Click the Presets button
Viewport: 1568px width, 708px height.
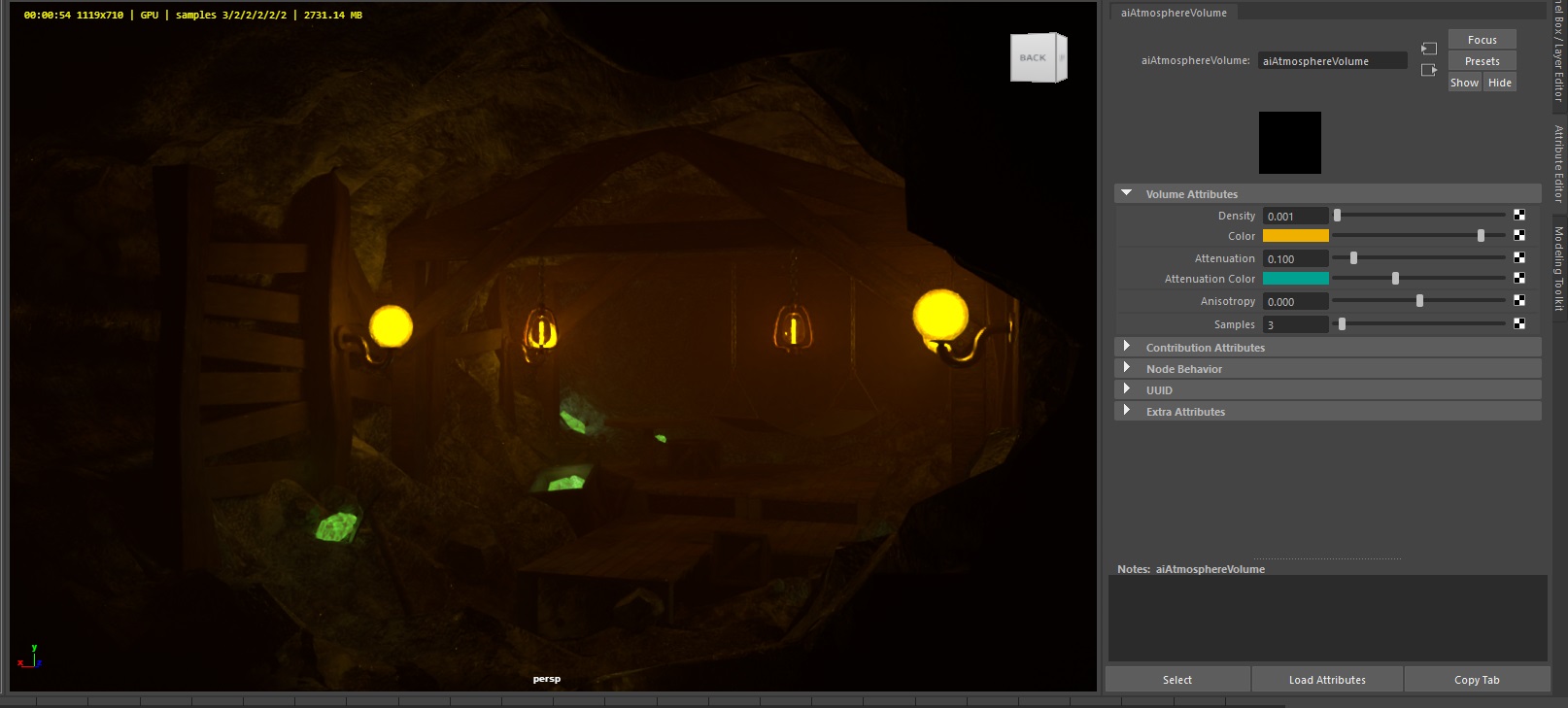click(1482, 61)
